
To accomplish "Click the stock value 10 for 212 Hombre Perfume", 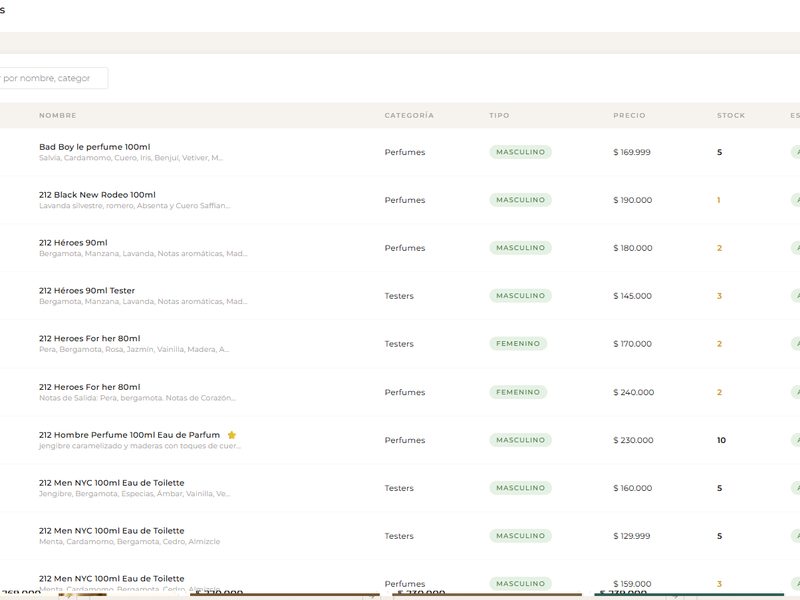I will (721, 440).
